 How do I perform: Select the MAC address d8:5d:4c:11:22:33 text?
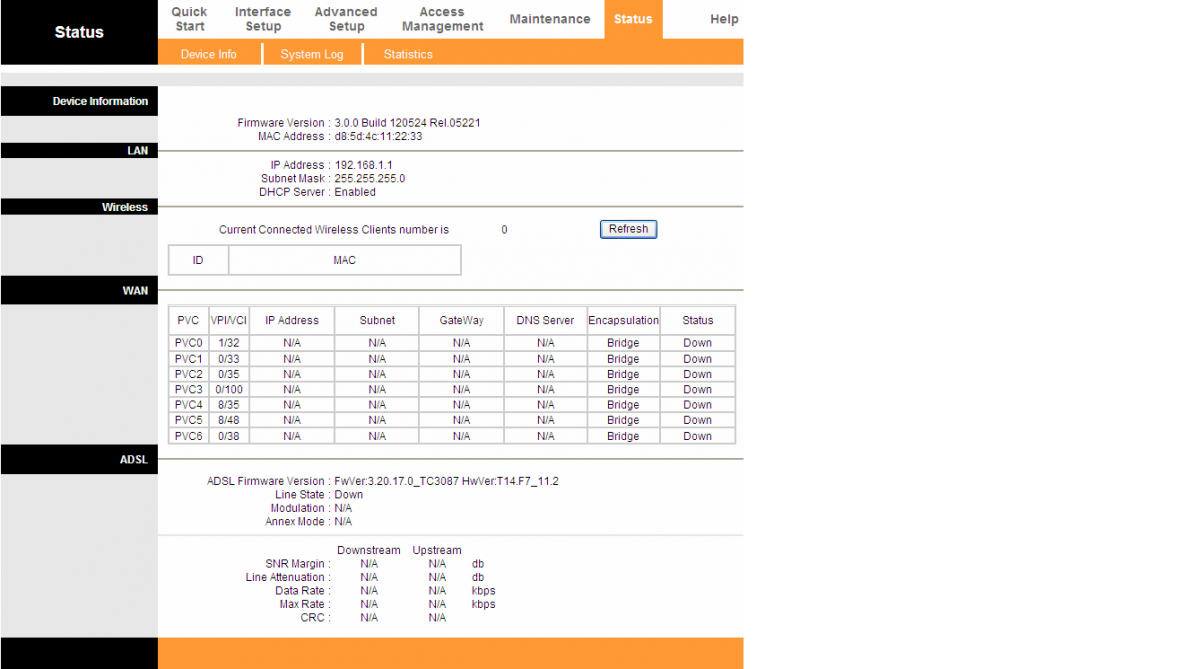[x=378, y=136]
